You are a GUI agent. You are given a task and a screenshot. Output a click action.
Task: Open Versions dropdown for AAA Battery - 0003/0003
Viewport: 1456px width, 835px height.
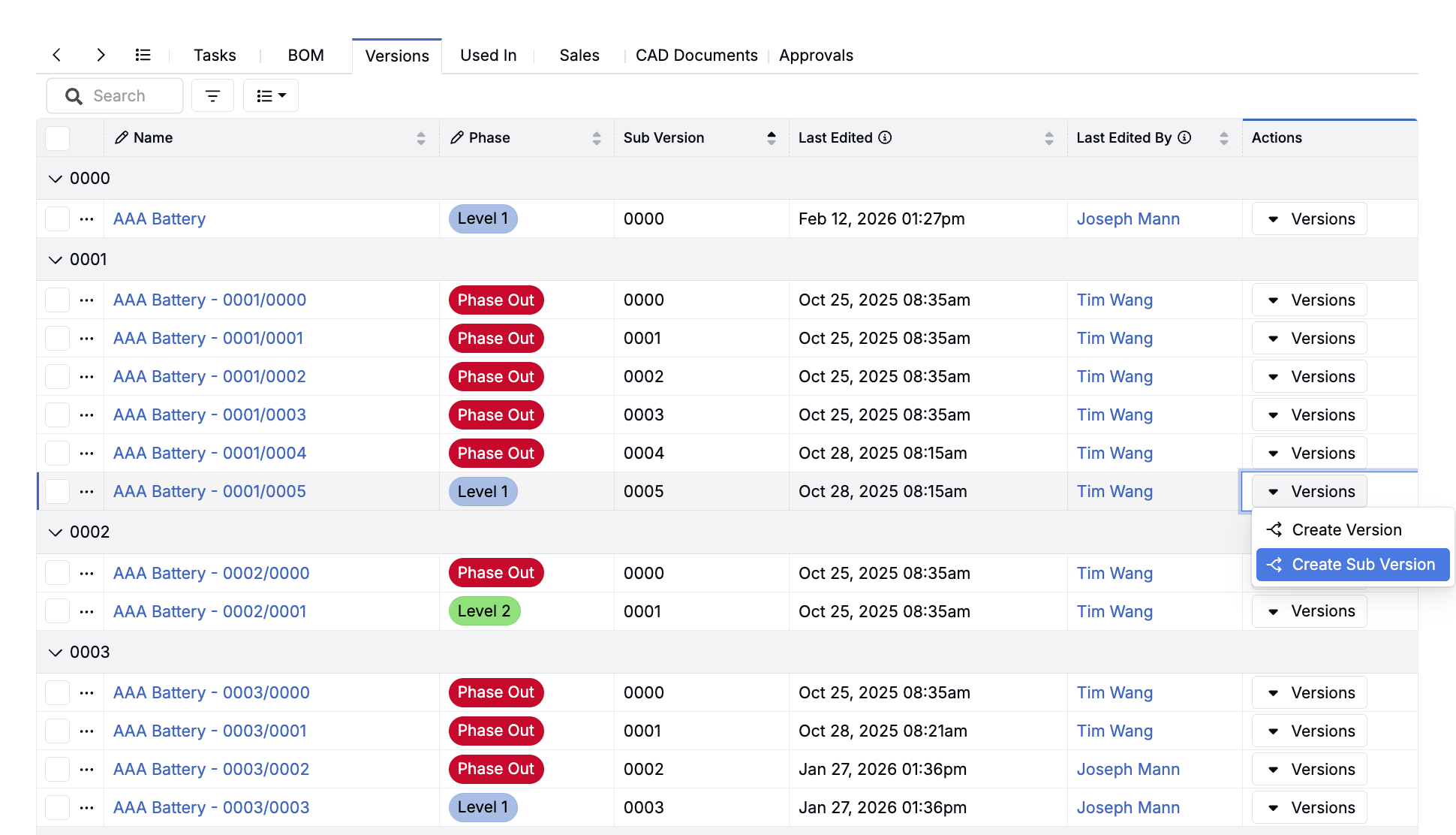[1309, 808]
